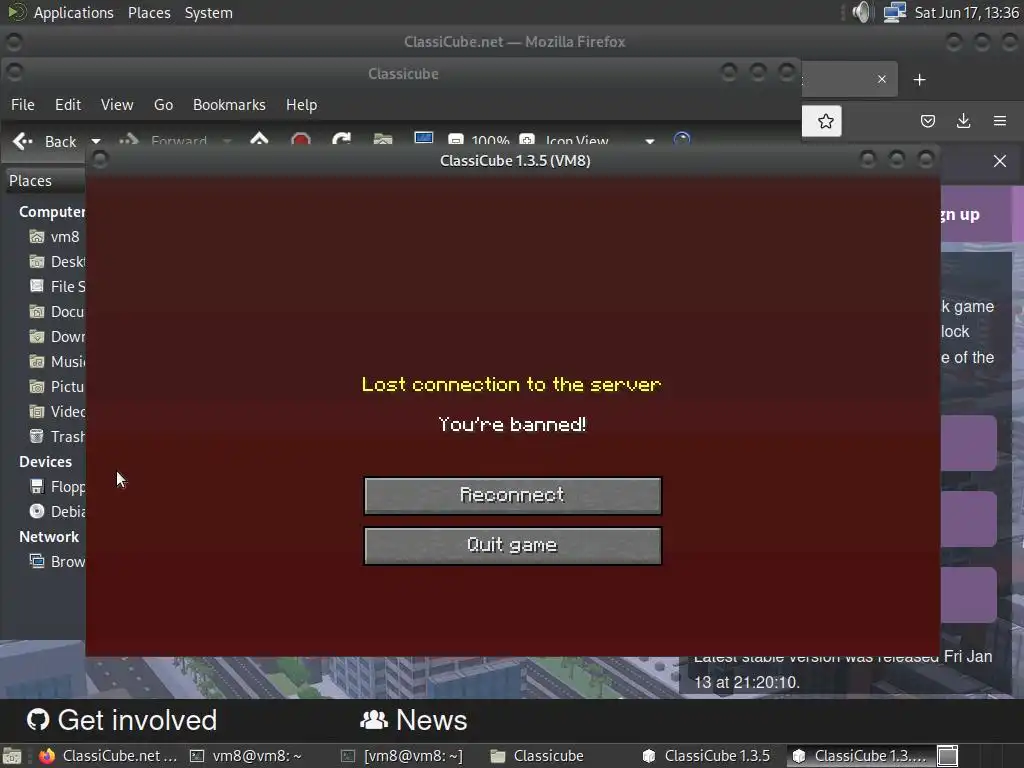Viewport: 1024px width, 768px height.
Task: Open the Go menu in the file manager
Action: [163, 104]
